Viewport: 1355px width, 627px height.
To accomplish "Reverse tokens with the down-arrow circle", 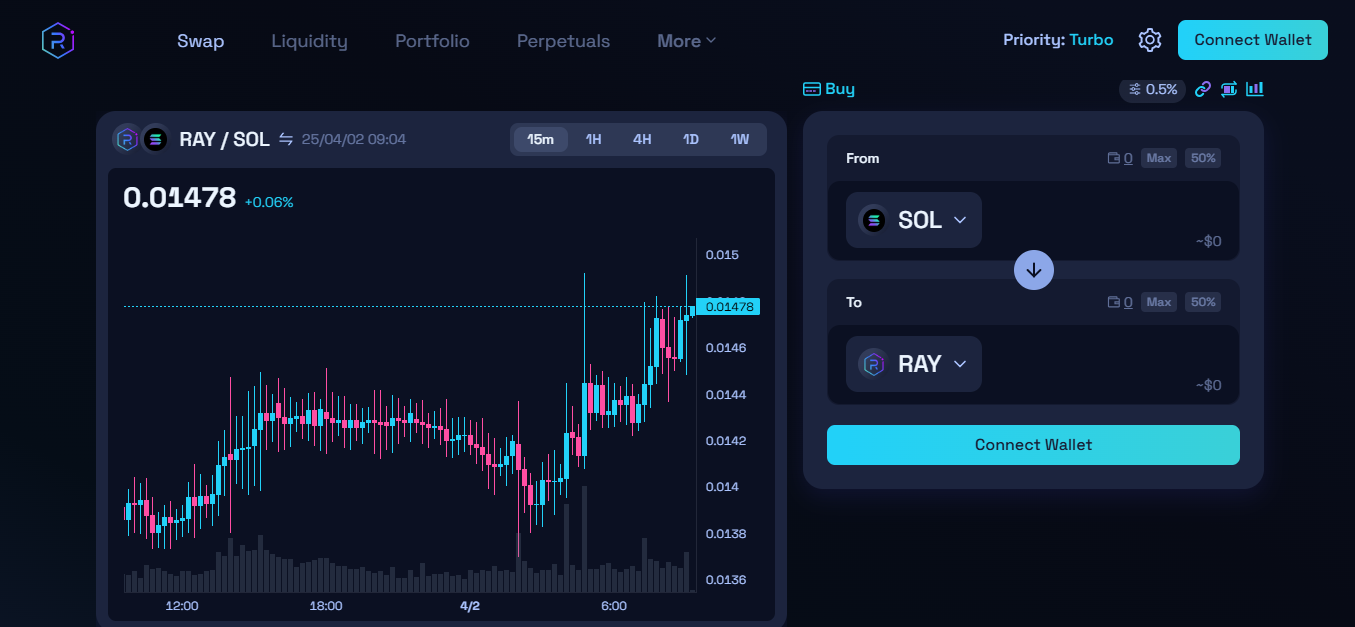I will click(1033, 270).
